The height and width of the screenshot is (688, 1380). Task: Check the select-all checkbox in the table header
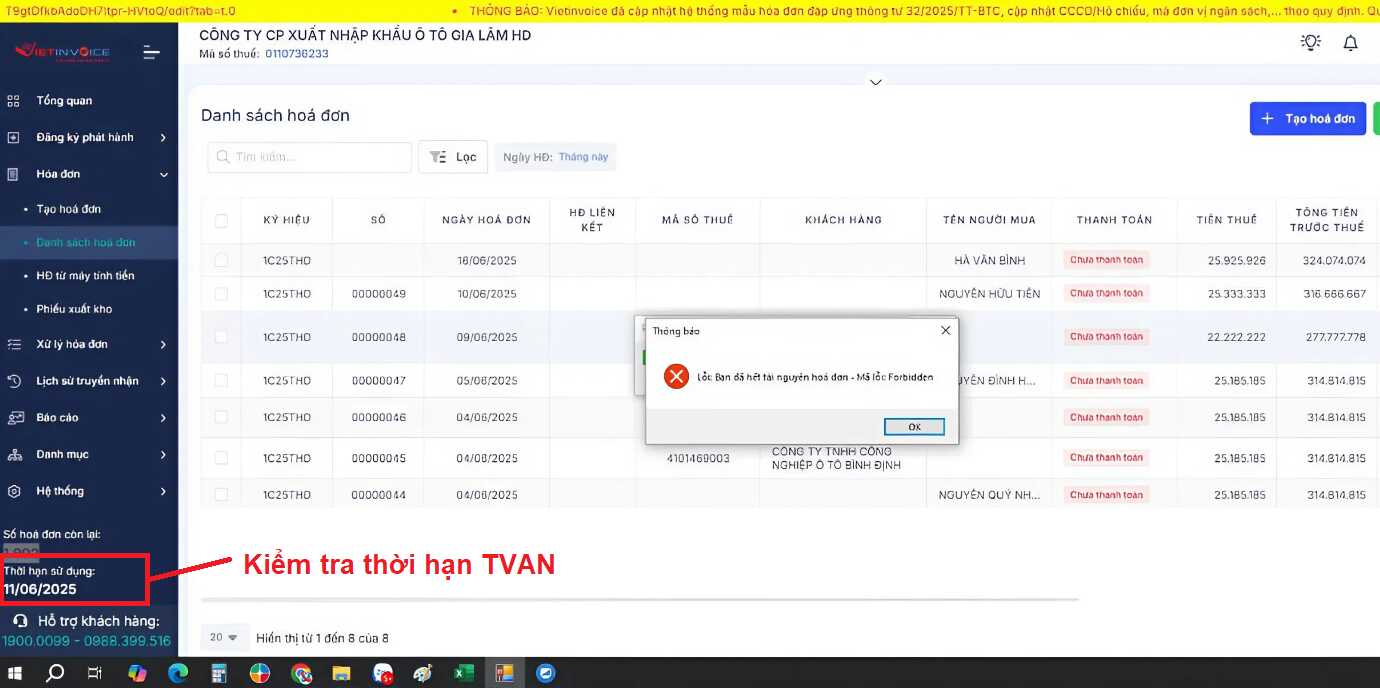coord(222,219)
